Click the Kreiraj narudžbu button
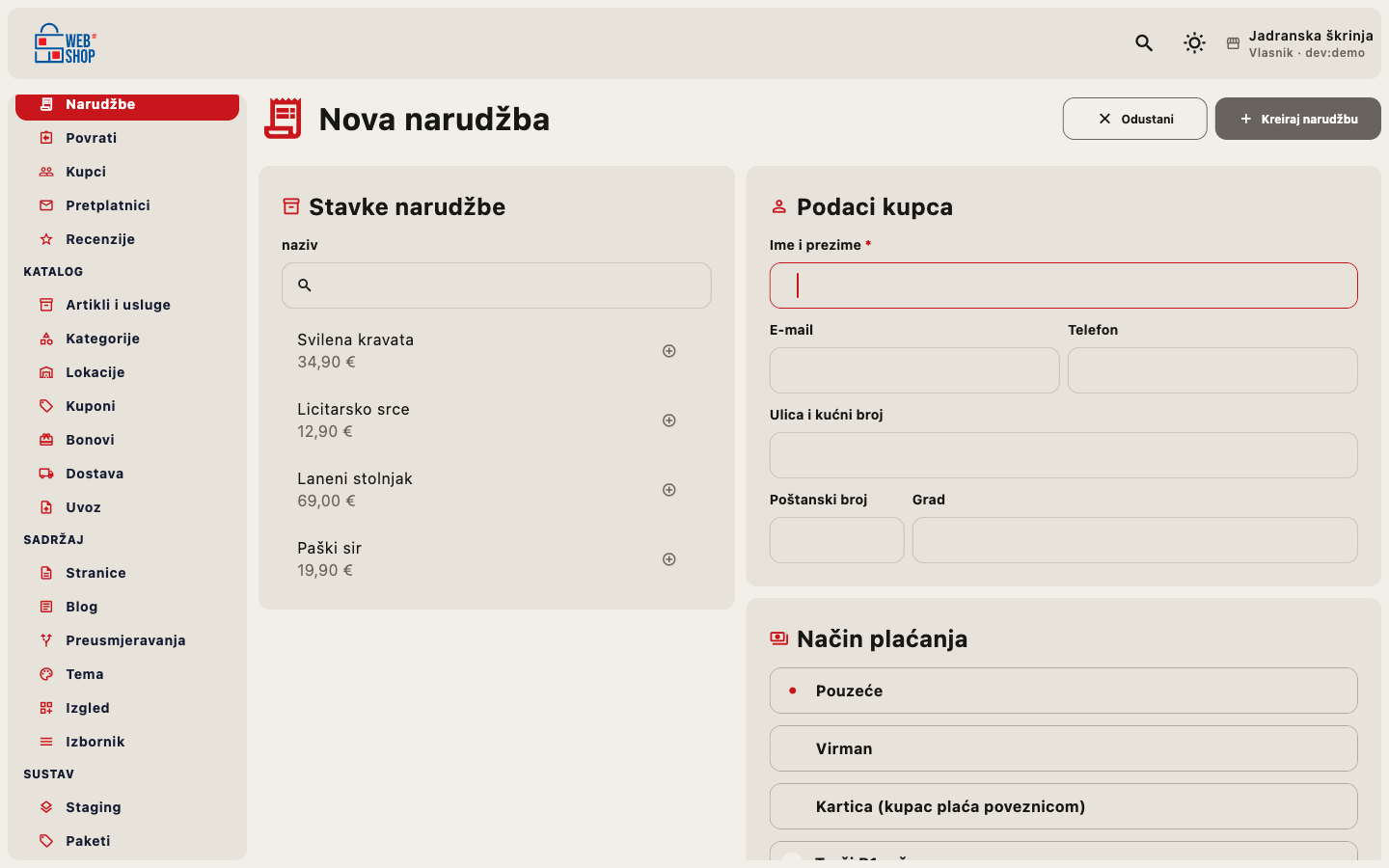 1298,119
